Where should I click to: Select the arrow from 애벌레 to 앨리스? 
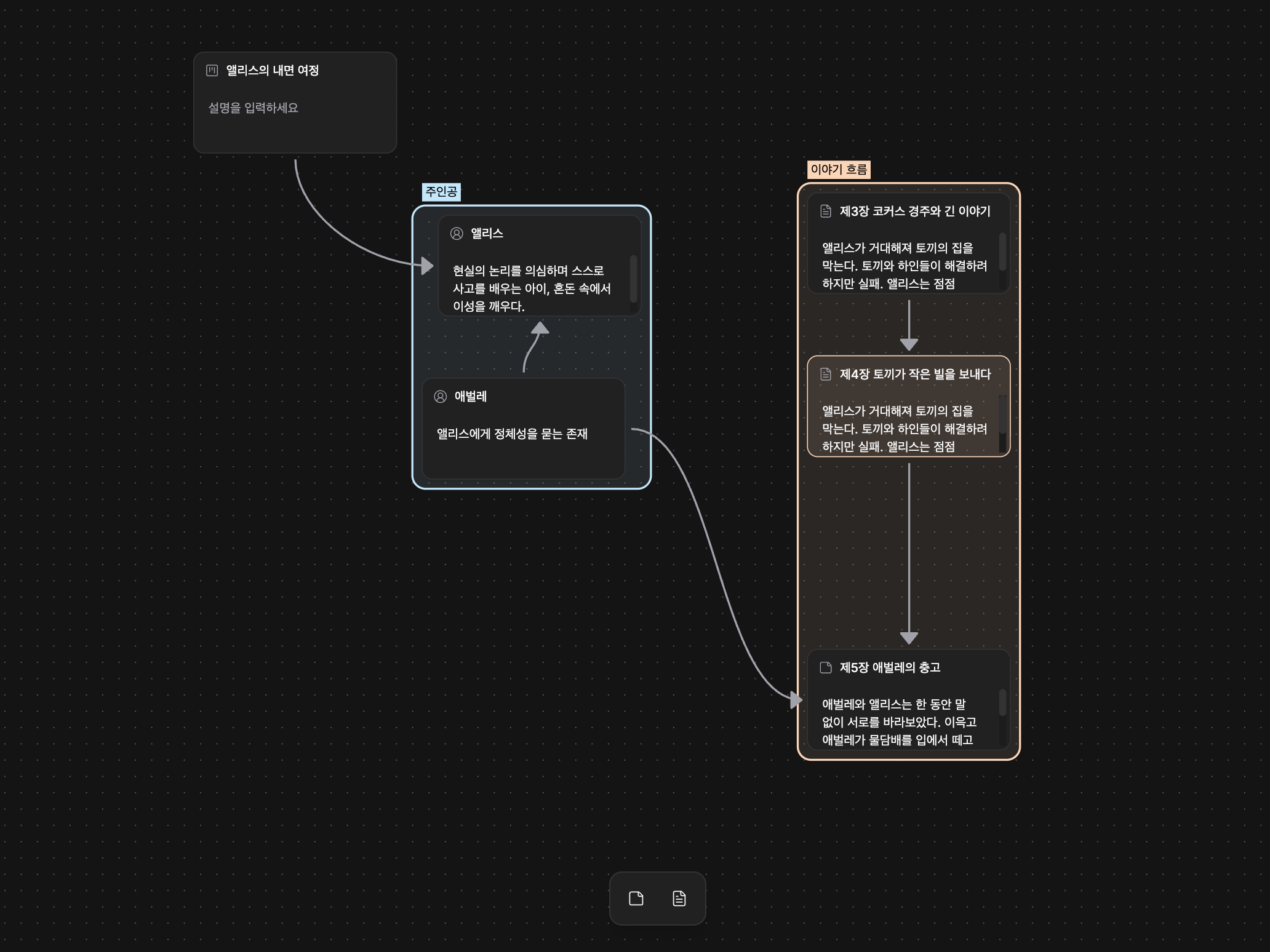click(x=530, y=348)
